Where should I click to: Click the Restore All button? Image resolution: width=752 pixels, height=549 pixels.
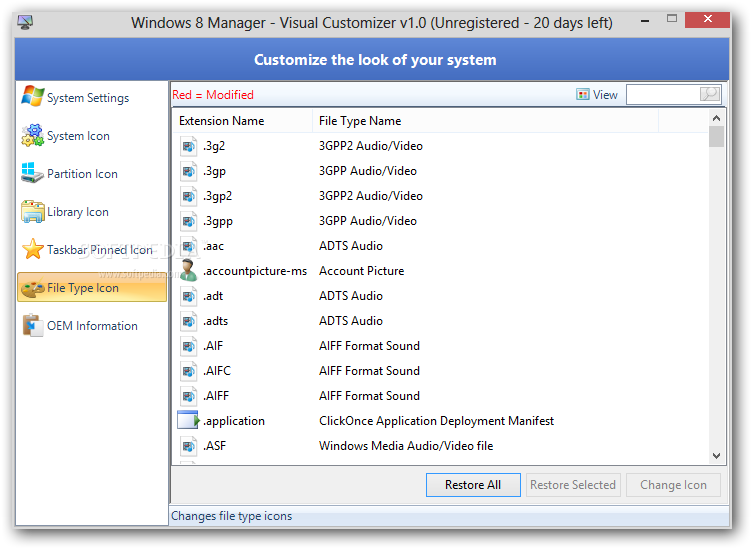pyautogui.click(x=473, y=485)
